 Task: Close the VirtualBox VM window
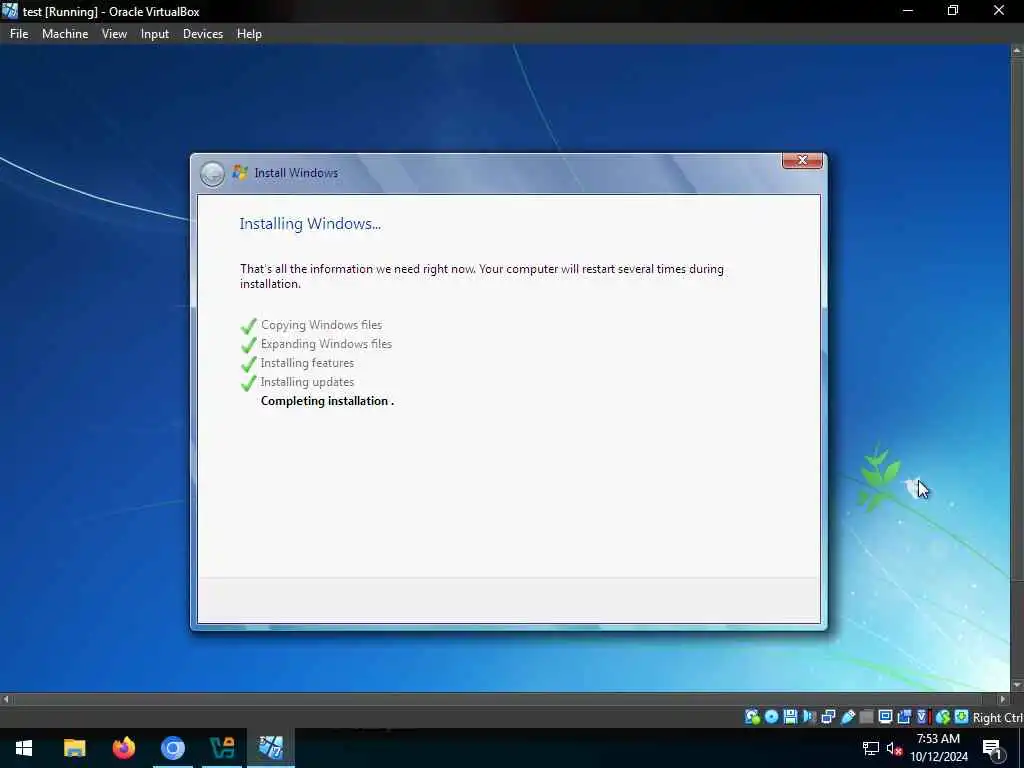pyautogui.click(x=999, y=11)
